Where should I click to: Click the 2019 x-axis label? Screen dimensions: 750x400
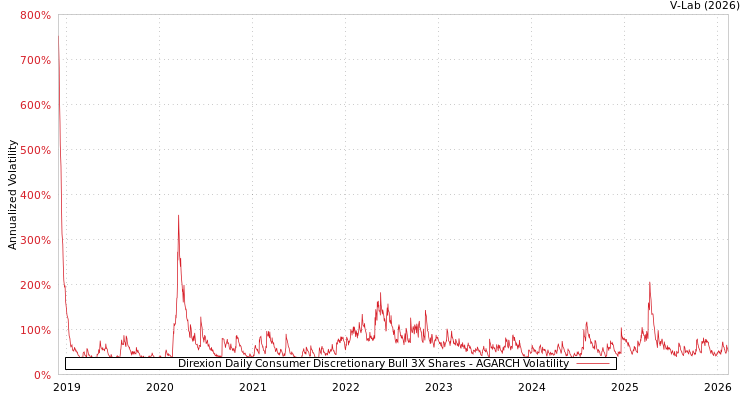click(x=66, y=387)
